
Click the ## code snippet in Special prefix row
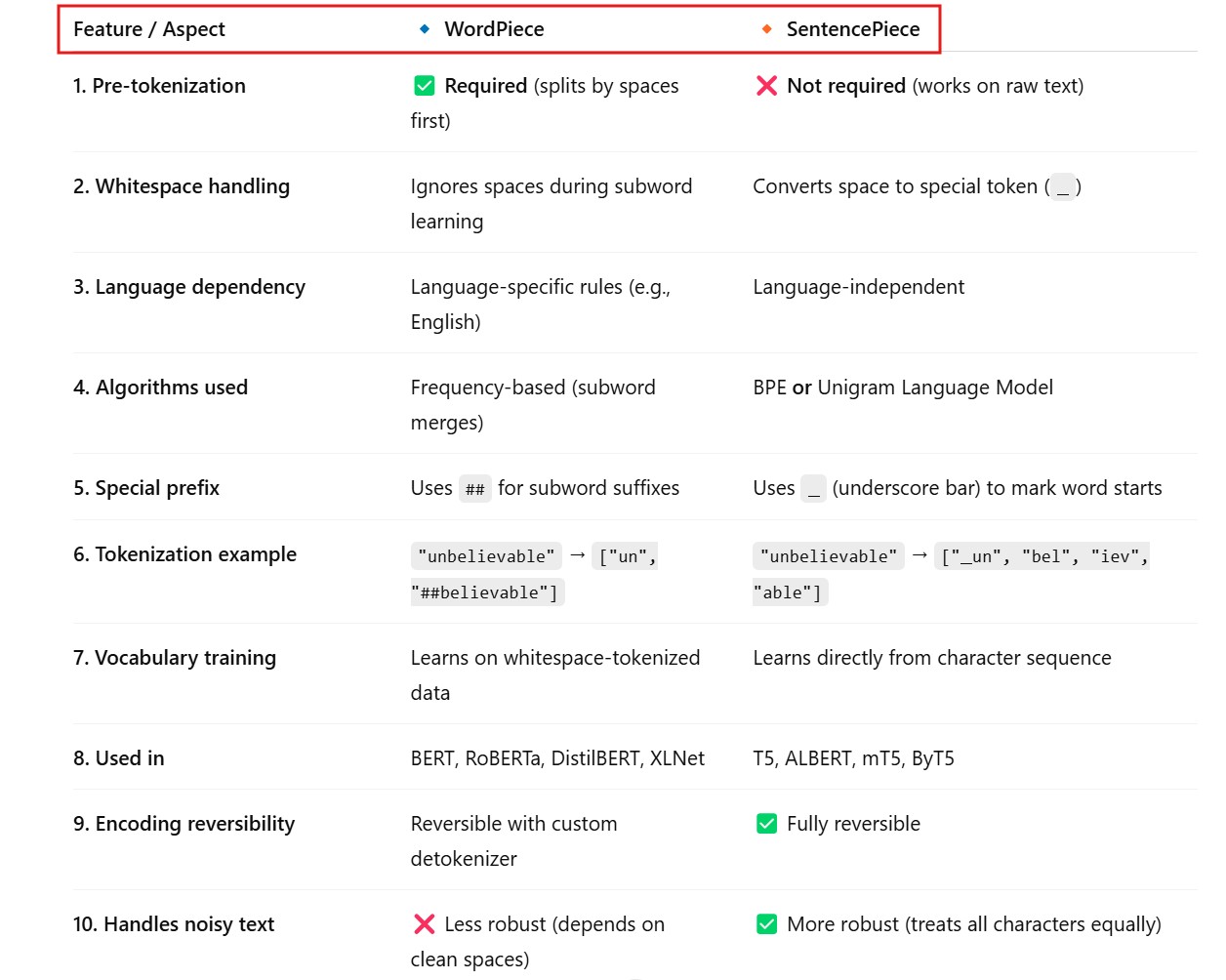475,489
